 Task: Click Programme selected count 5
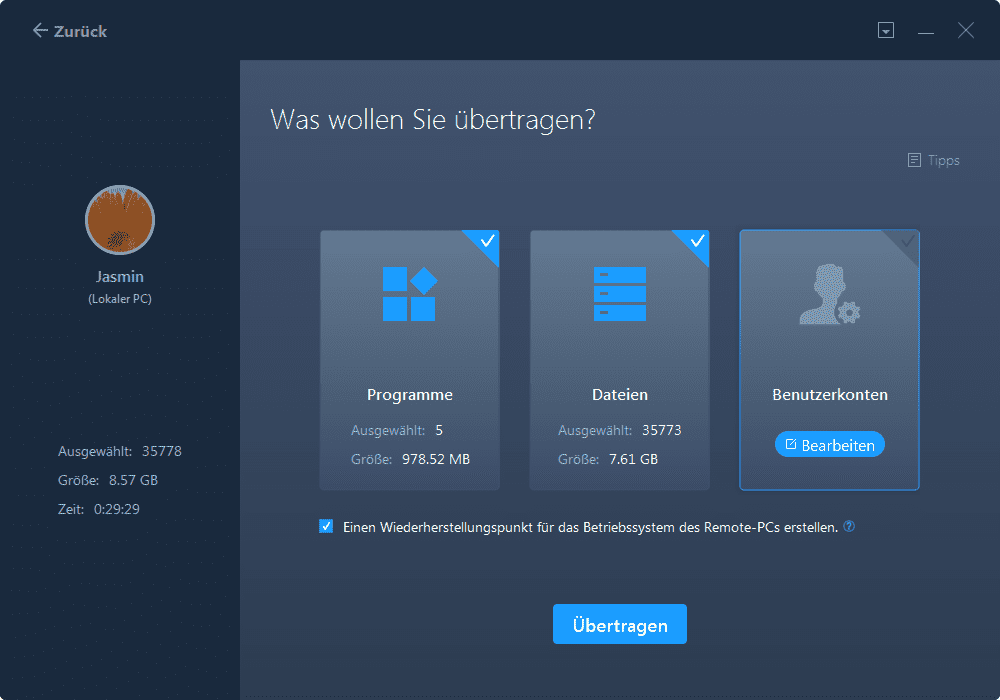(439, 430)
